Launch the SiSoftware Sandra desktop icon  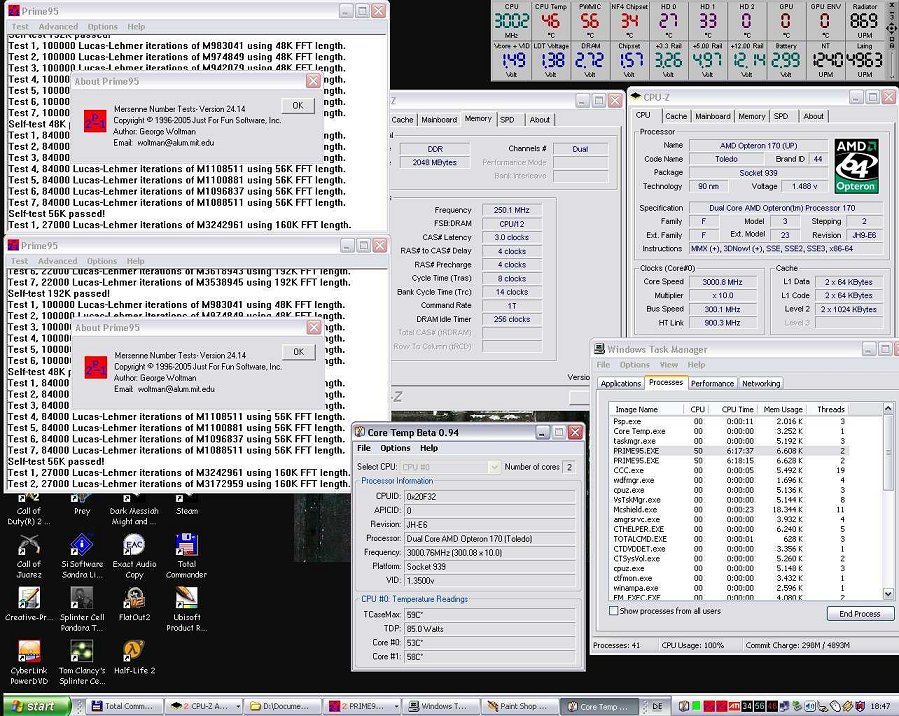point(82,556)
